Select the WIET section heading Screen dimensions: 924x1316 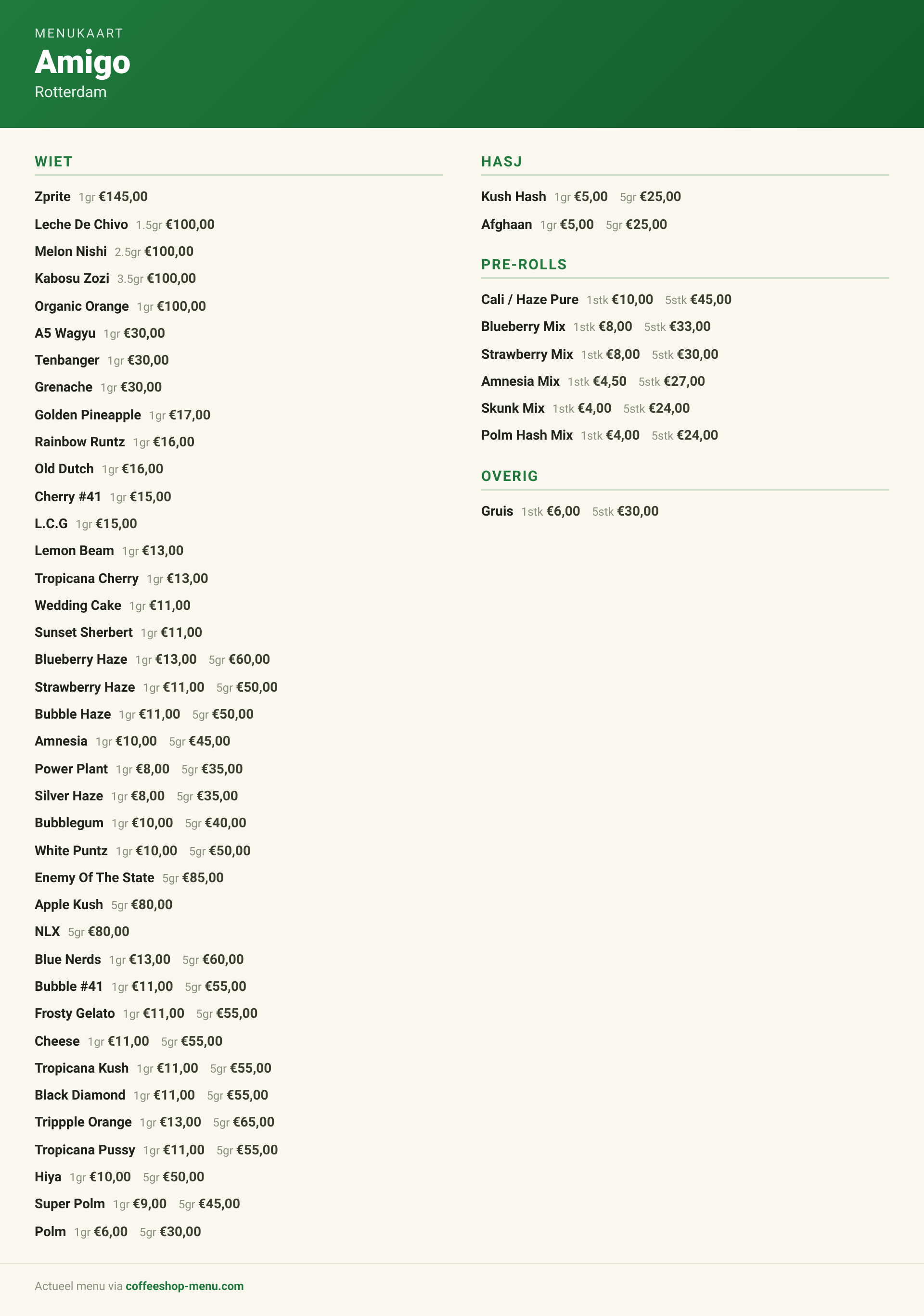(53, 162)
